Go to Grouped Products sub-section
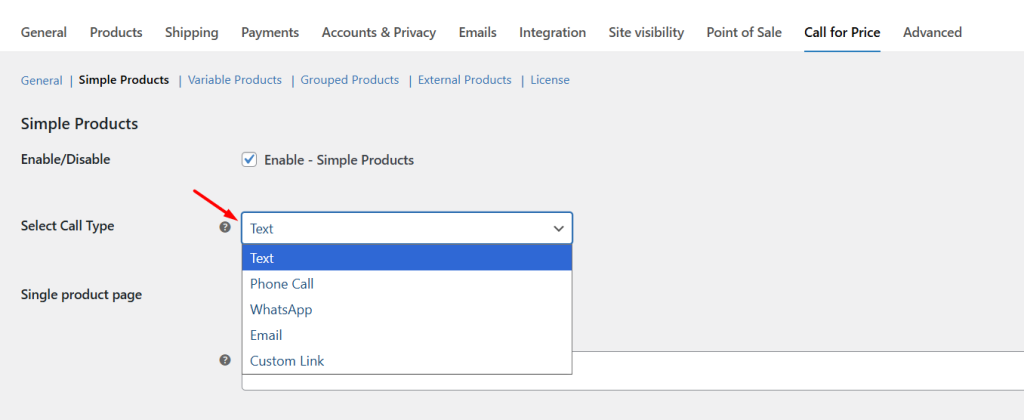Screen dimensions: 1024x420 click(x=349, y=80)
